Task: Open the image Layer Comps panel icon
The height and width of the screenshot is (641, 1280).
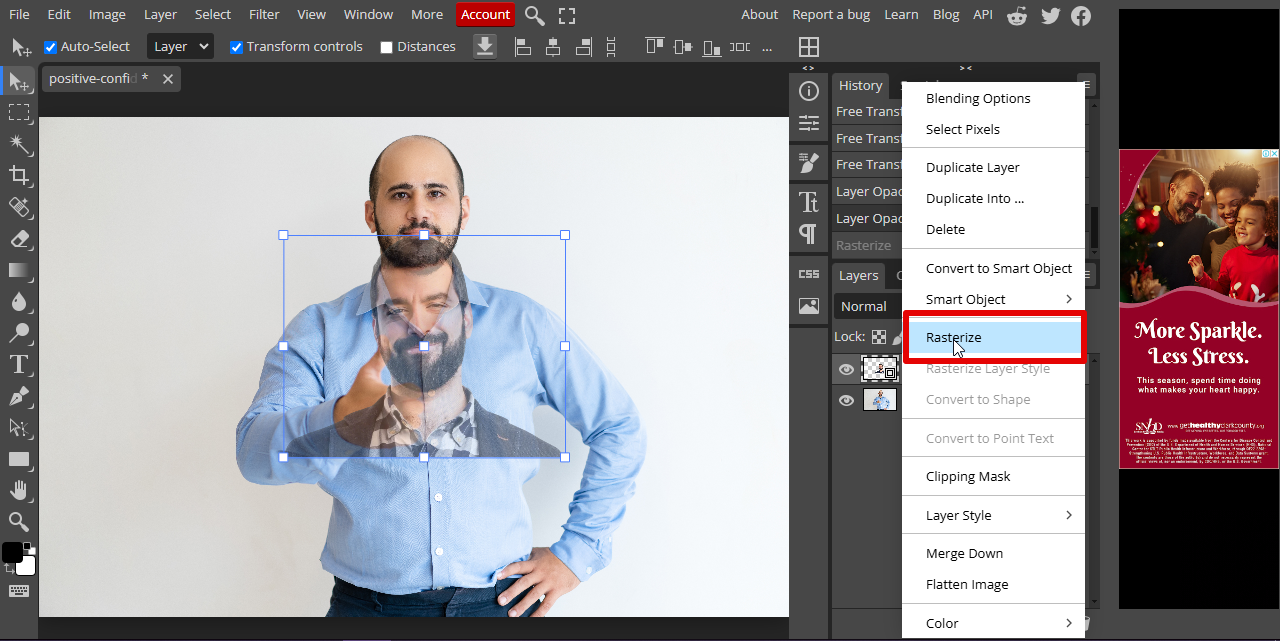Action: coord(809,306)
